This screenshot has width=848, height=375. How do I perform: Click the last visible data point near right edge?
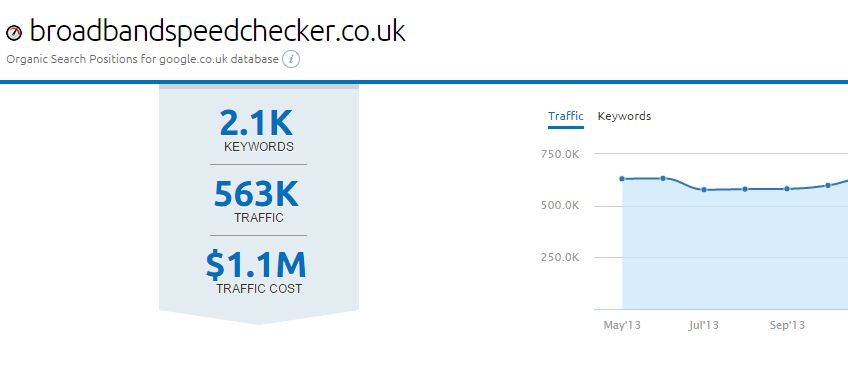tap(828, 186)
